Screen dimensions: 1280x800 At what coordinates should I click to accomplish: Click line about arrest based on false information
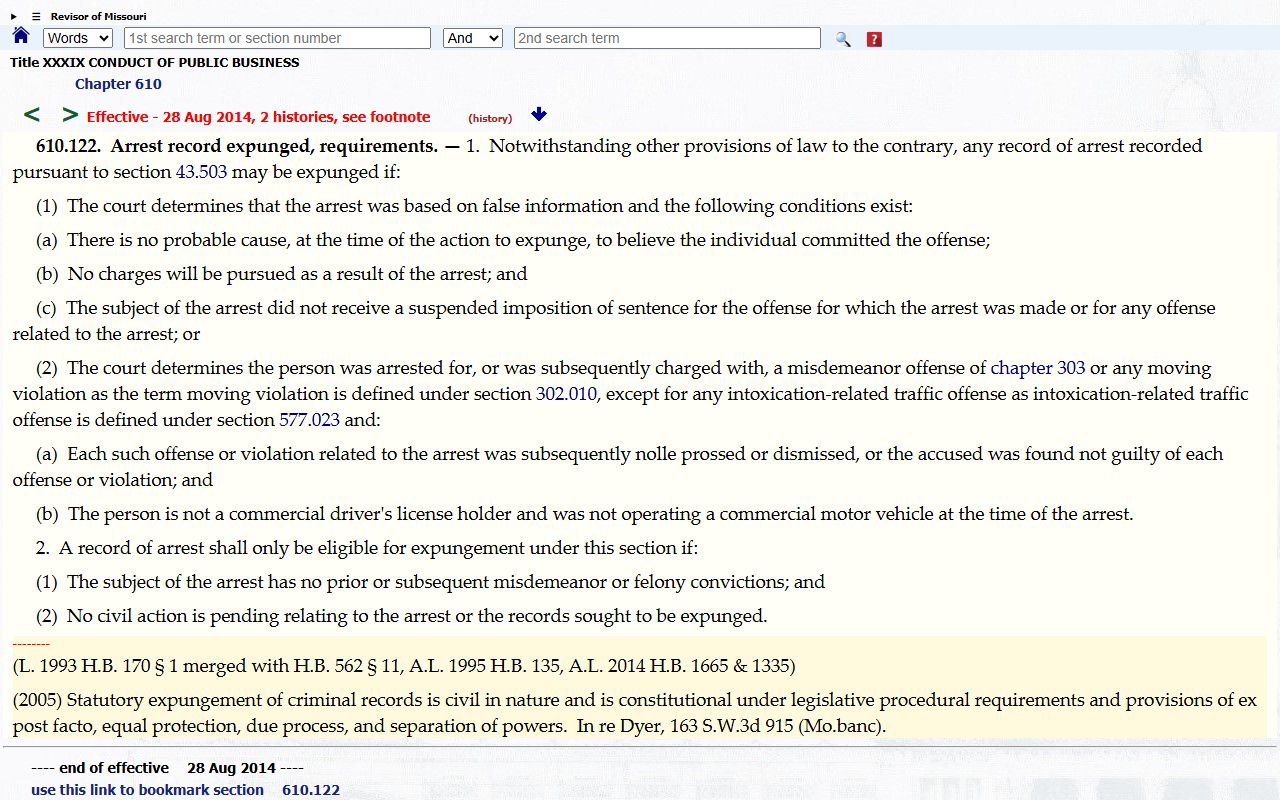475,206
